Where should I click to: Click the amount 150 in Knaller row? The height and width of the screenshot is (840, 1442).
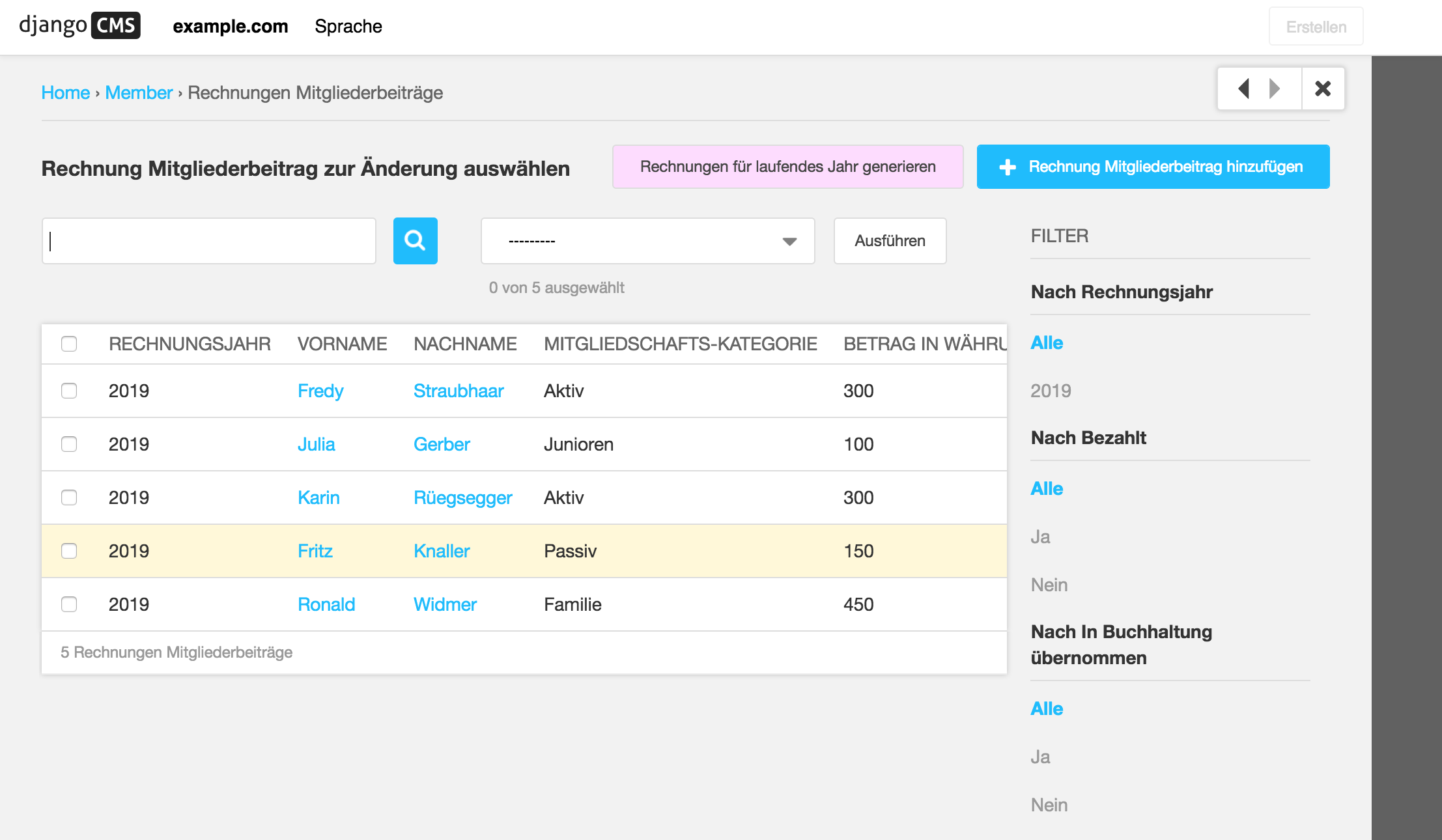point(858,551)
